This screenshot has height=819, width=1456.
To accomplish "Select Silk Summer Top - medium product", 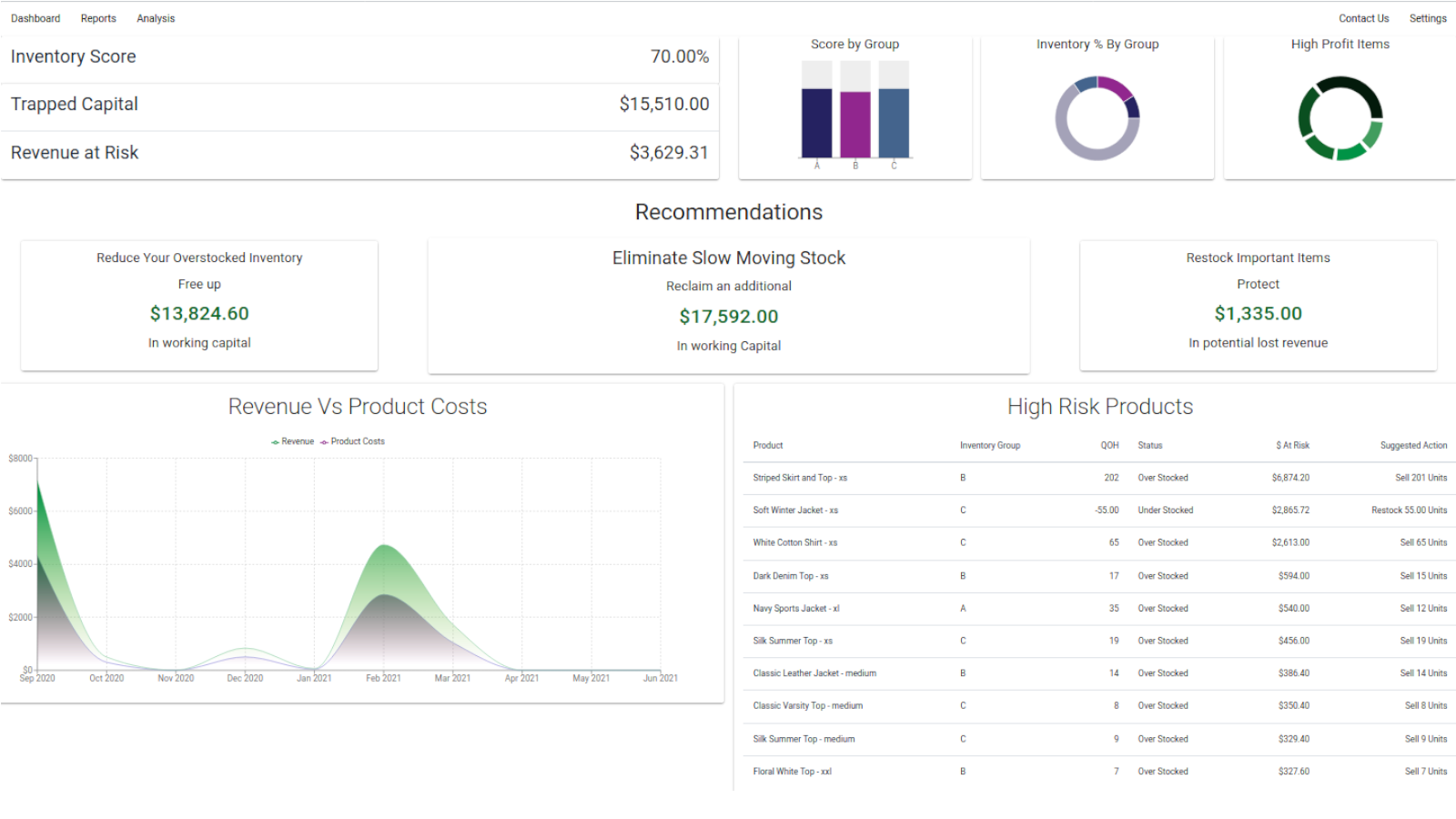I will point(804,739).
